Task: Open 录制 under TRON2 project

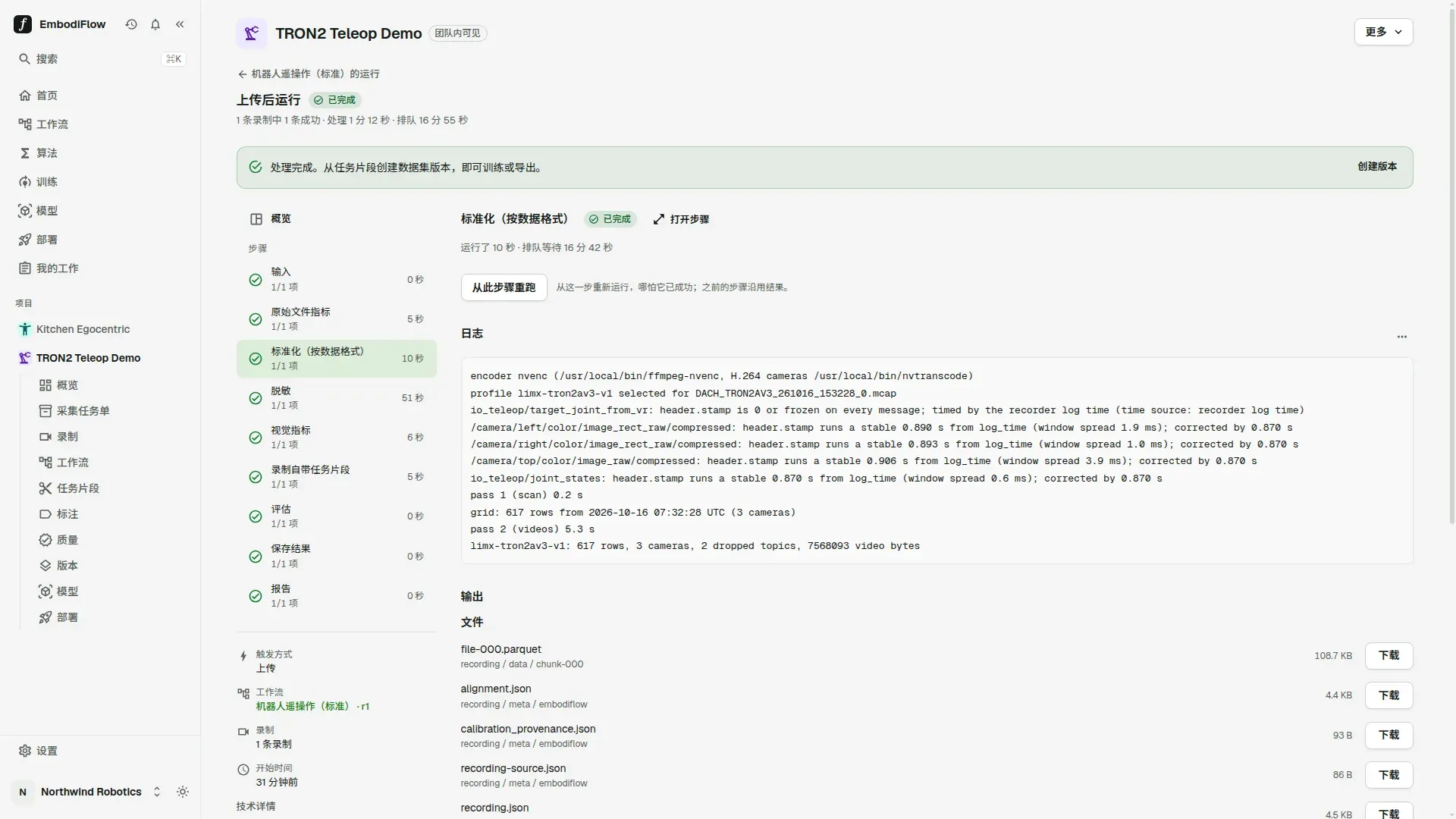Action: tap(111, 437)
